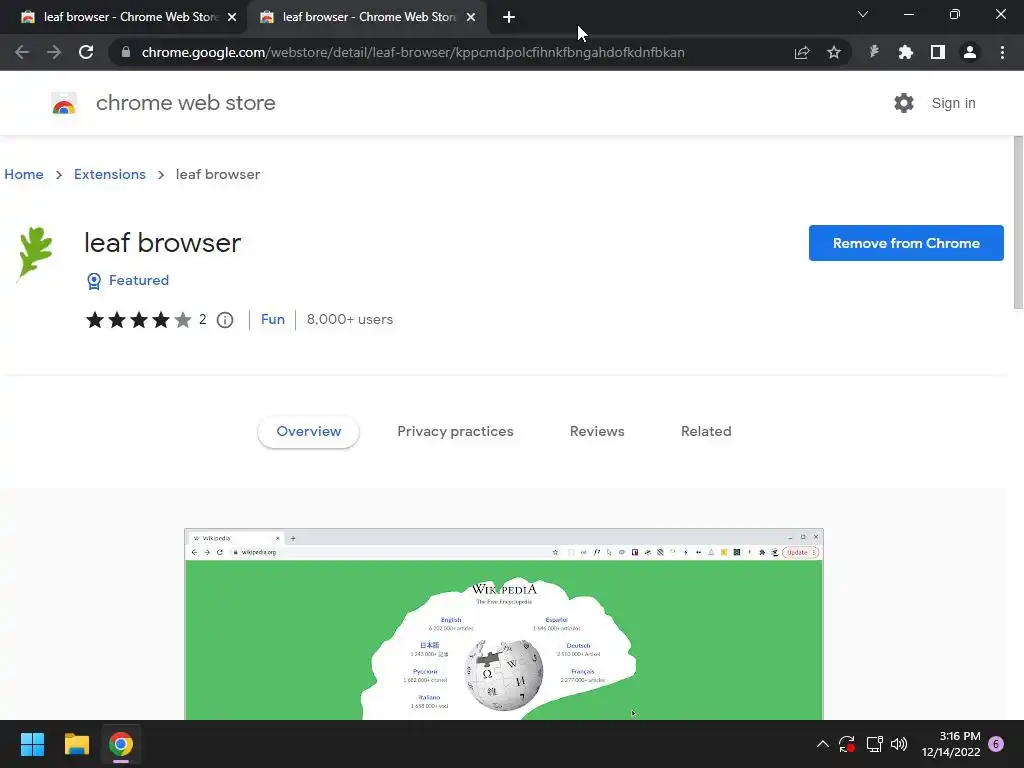The image size is (1024, 768).
Task: Click the leaf browser oak leaf logo
Action: (35, 253)
